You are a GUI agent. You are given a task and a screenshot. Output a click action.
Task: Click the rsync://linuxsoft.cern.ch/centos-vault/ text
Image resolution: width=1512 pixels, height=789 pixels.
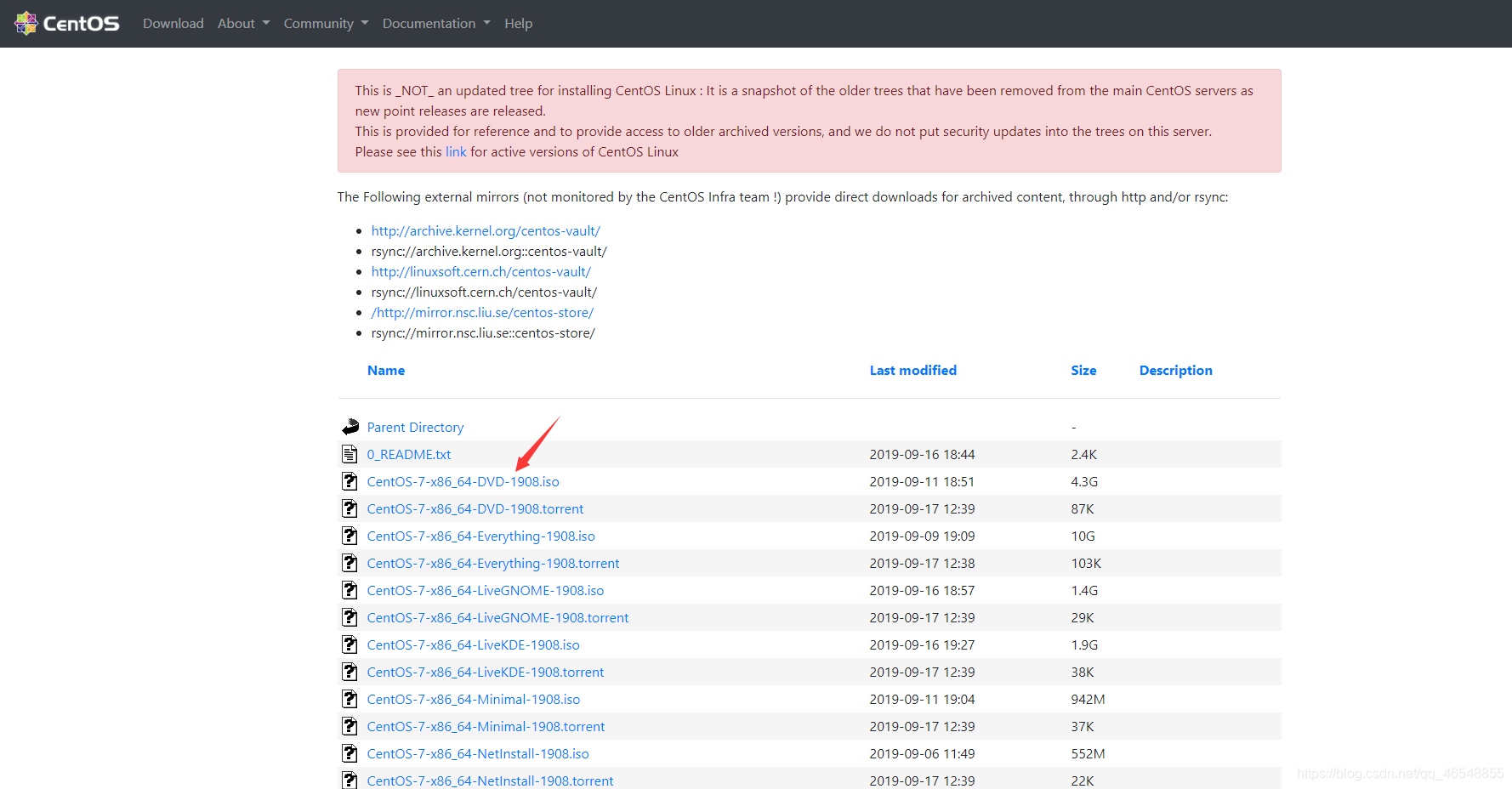485,292
